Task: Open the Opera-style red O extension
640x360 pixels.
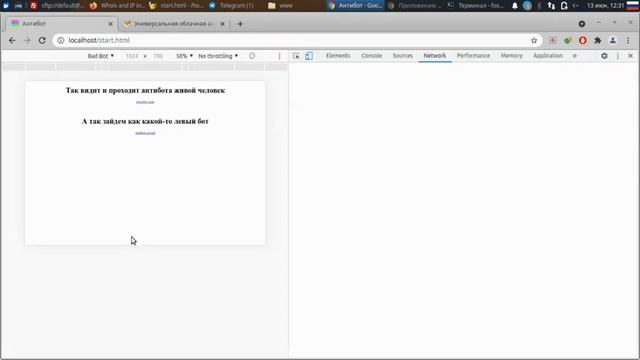Action: (583, 40)
